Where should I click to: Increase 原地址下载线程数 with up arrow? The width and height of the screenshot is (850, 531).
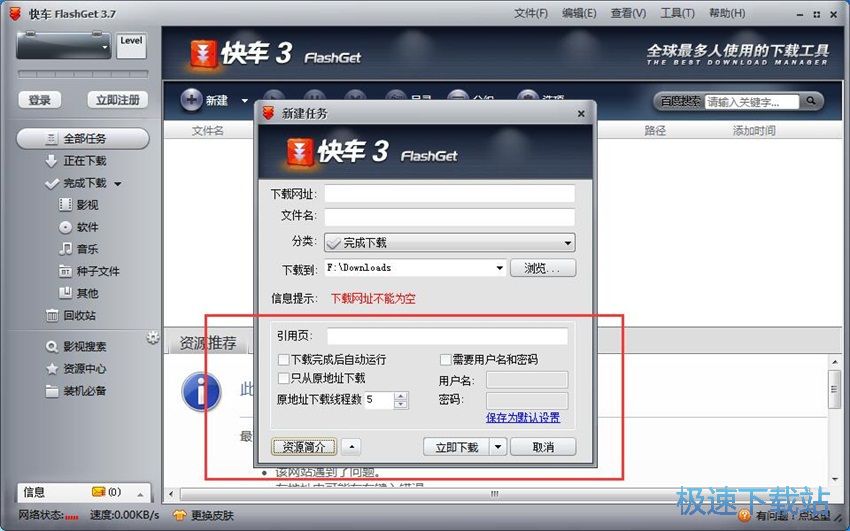(x=401, y=396)
